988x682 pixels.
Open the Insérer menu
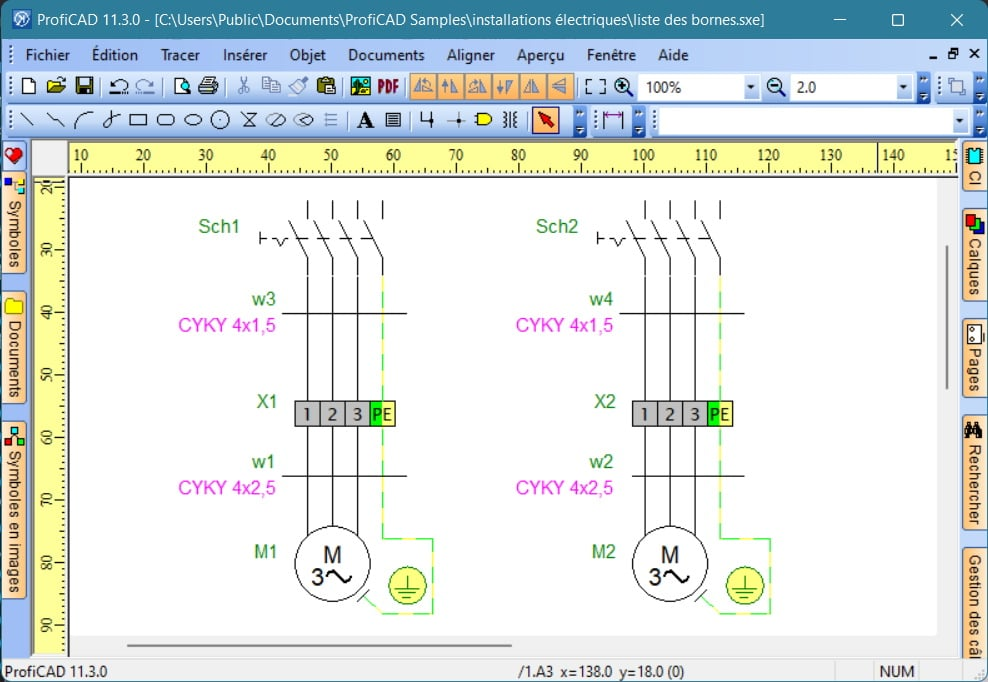(244, 55)
